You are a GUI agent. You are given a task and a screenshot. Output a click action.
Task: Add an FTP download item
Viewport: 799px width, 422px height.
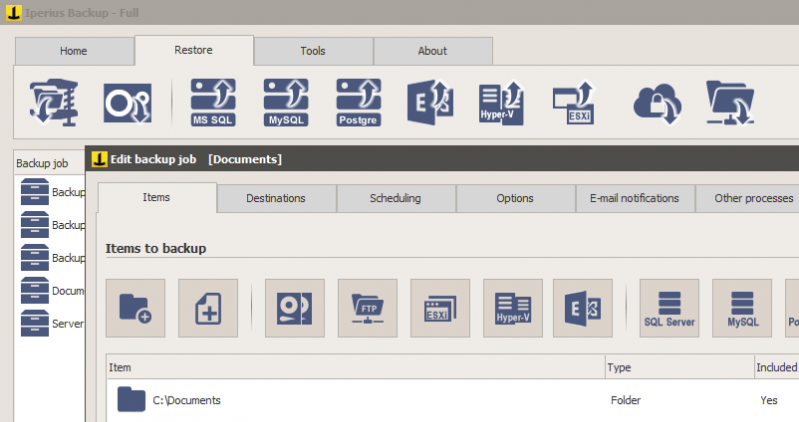[x=367, y=308]
